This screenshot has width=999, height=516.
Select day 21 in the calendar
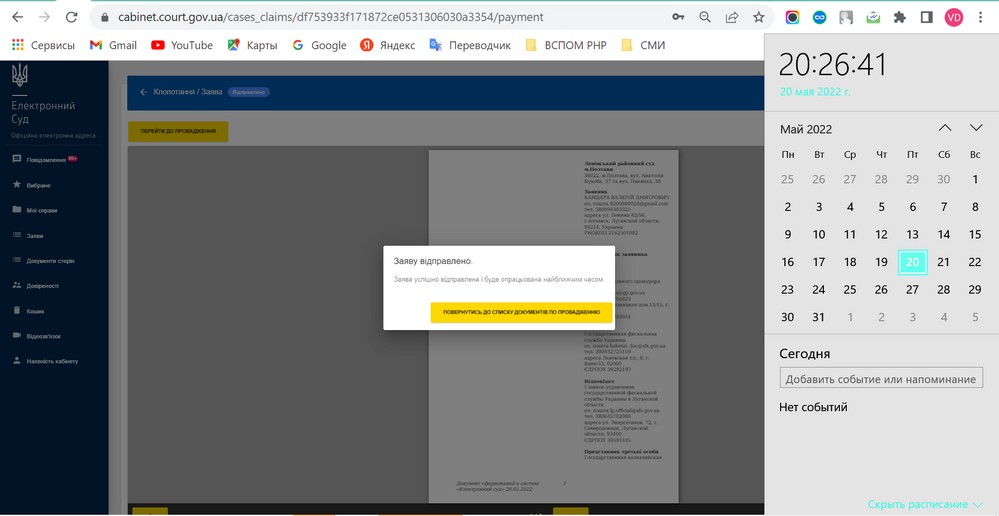coord(944,262)
